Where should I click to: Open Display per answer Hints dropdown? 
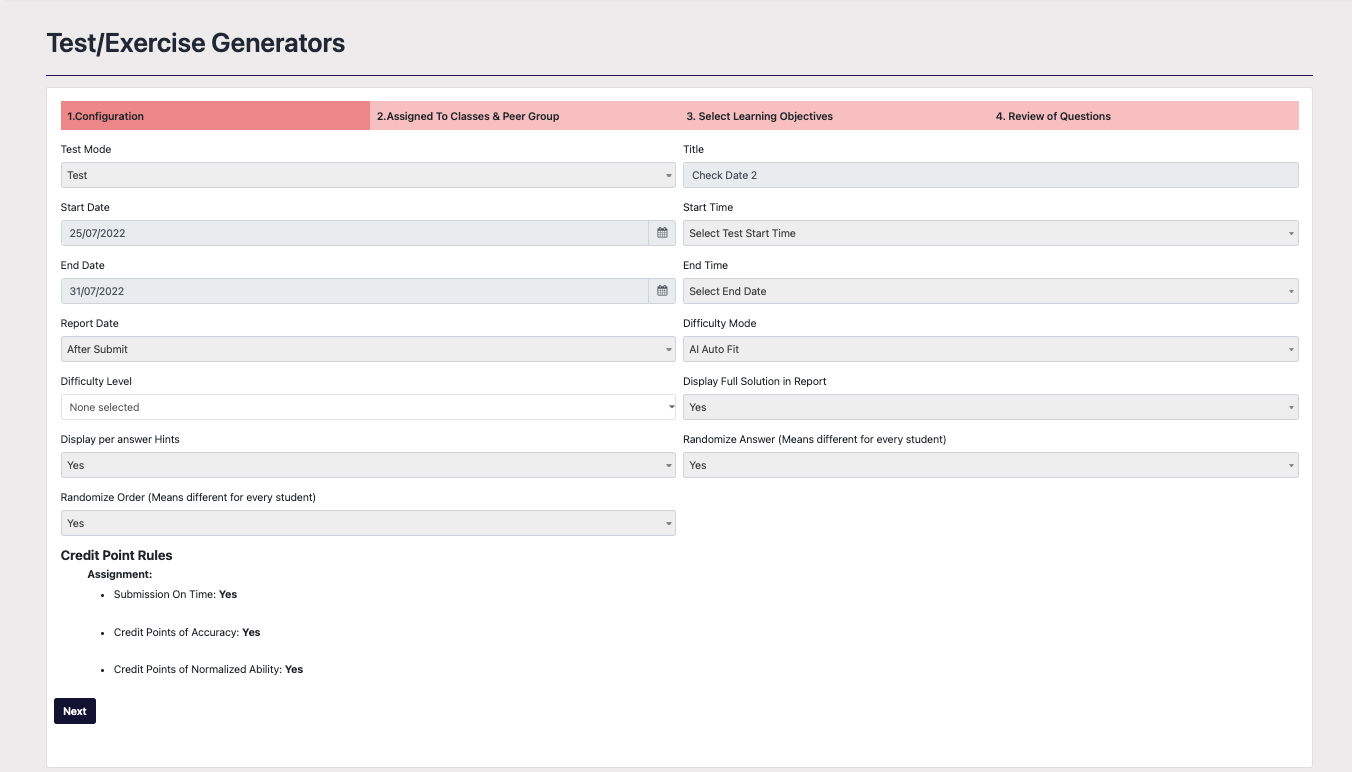[368, 465]
